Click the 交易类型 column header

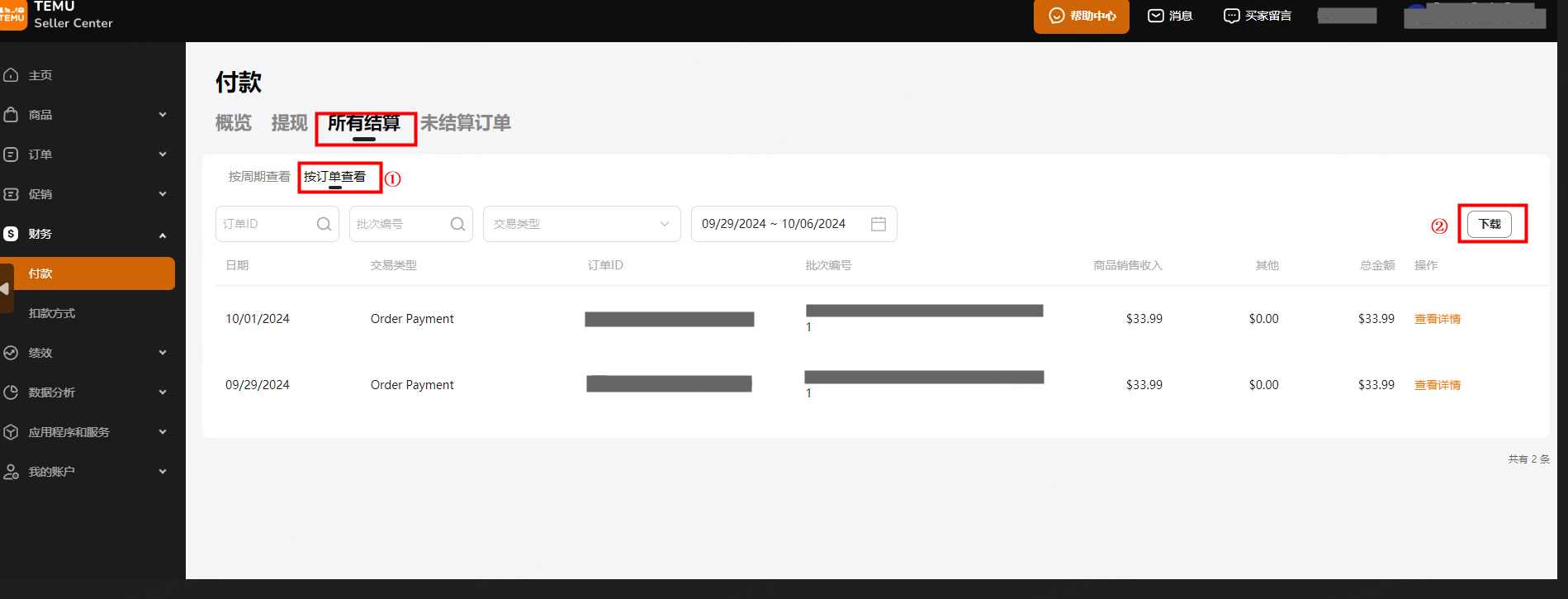click(394, 265)
